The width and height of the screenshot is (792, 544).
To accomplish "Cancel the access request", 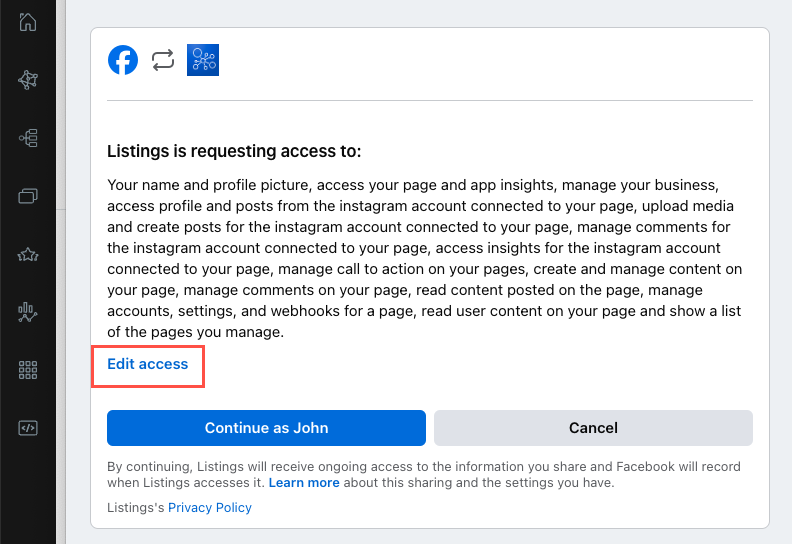I will 593,428.
